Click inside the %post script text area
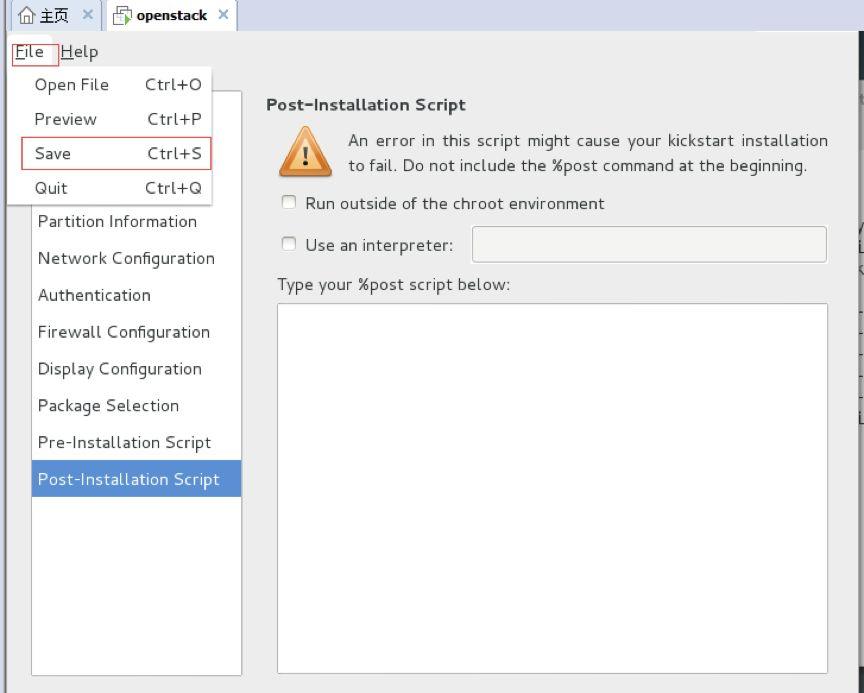This screenshot has width=864, height=693. tap(552, 488)
